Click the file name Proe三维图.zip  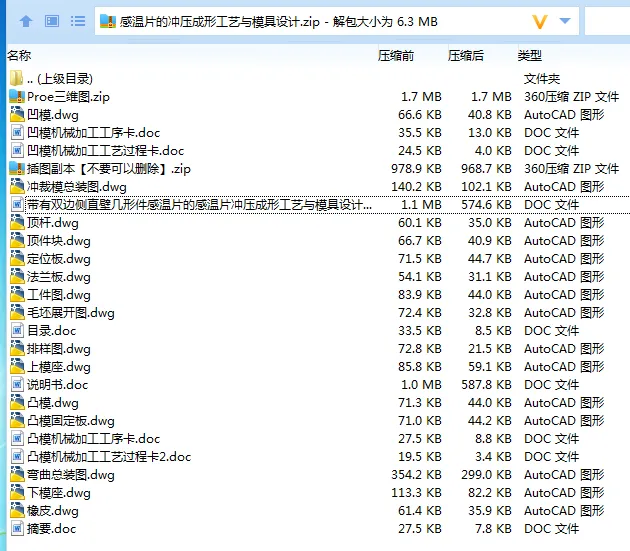68,96
